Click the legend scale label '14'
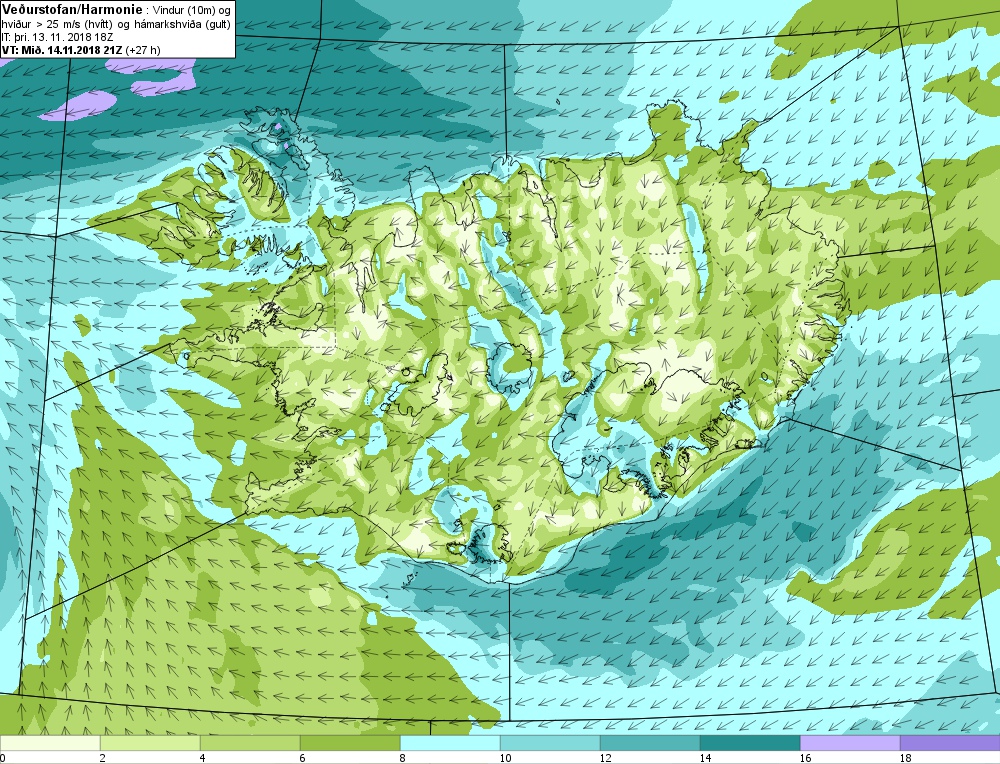The height and width of the screenshot is (764, 1000). click(705, 758)
